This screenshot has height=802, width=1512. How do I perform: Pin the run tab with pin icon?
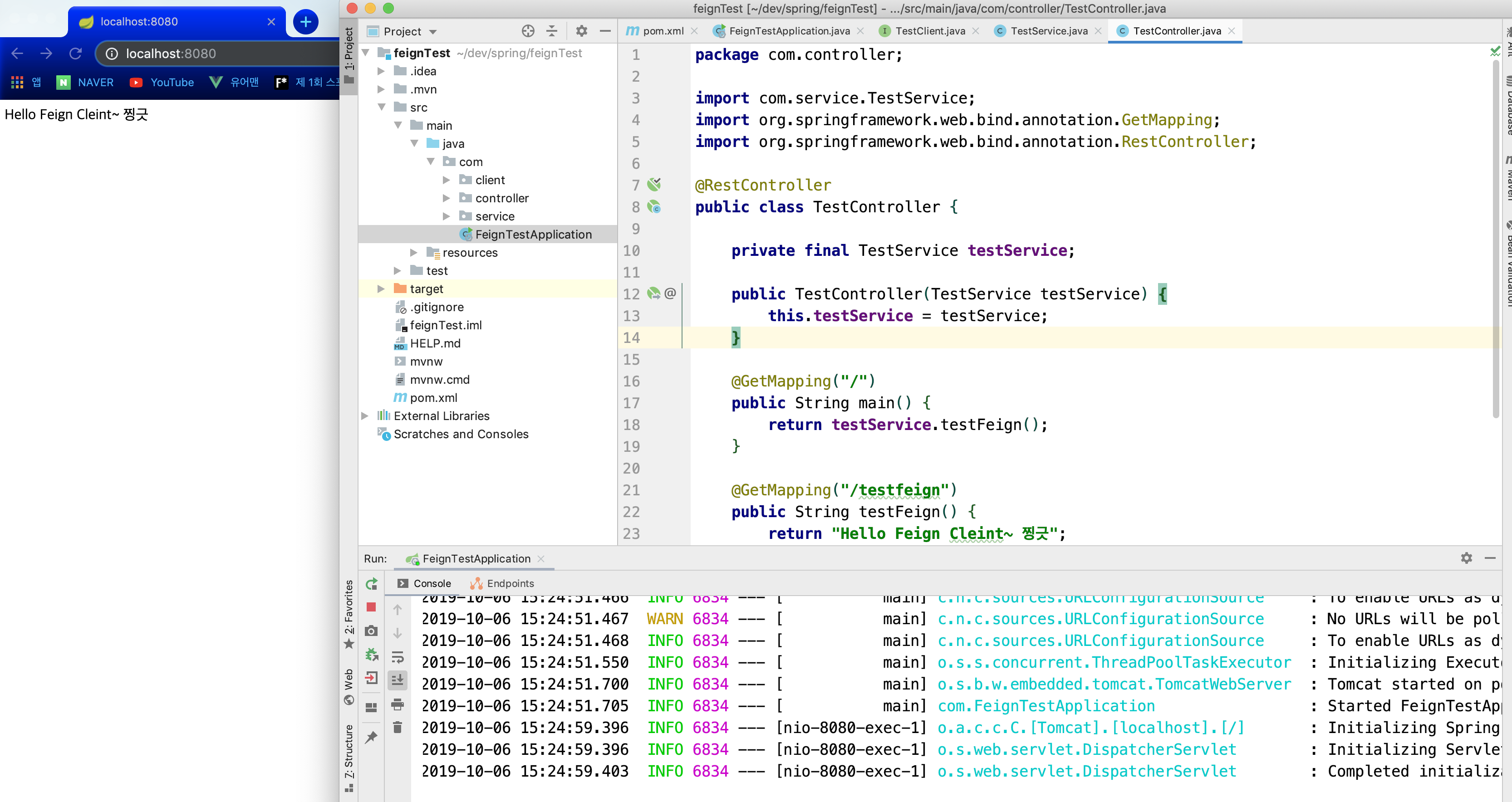371,738
